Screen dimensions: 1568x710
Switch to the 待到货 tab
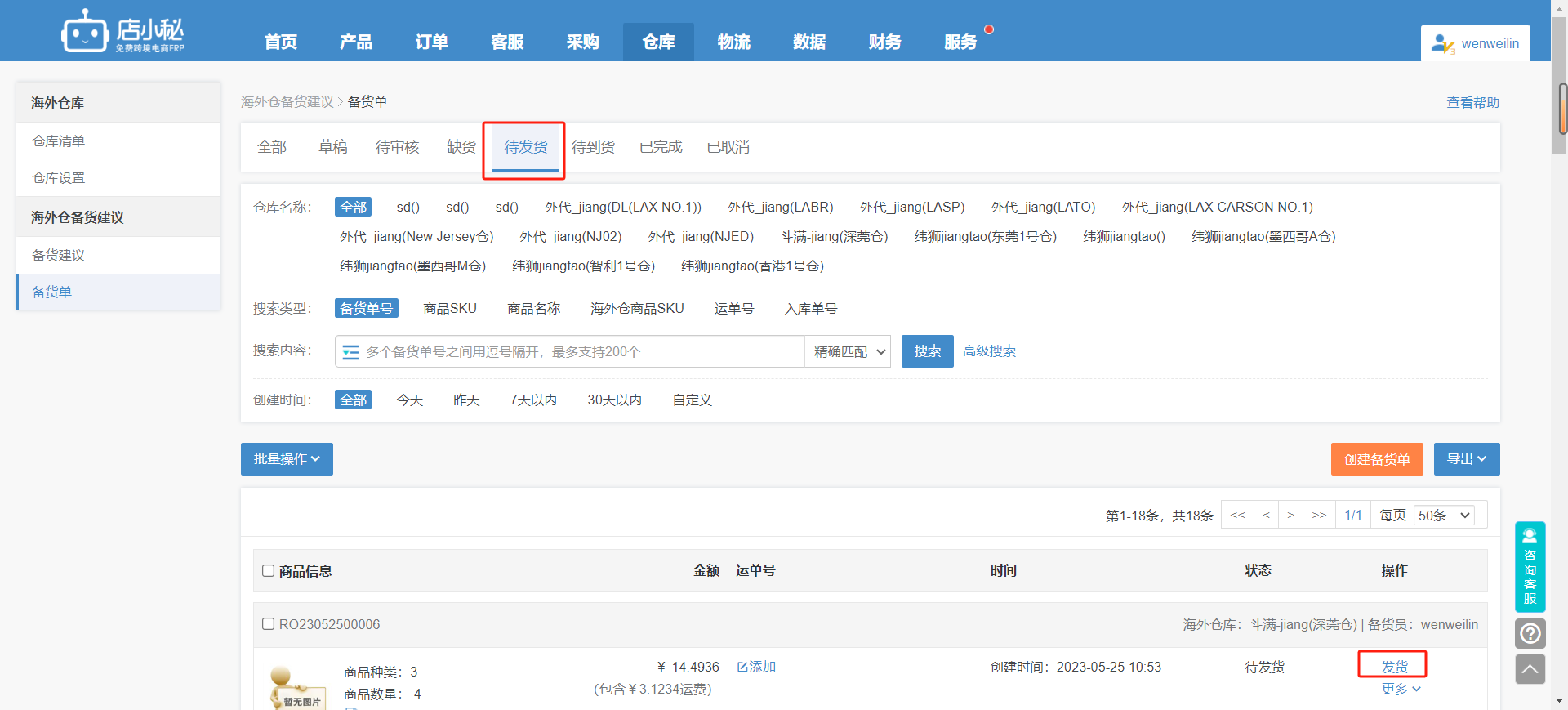[x=593, y=147]
